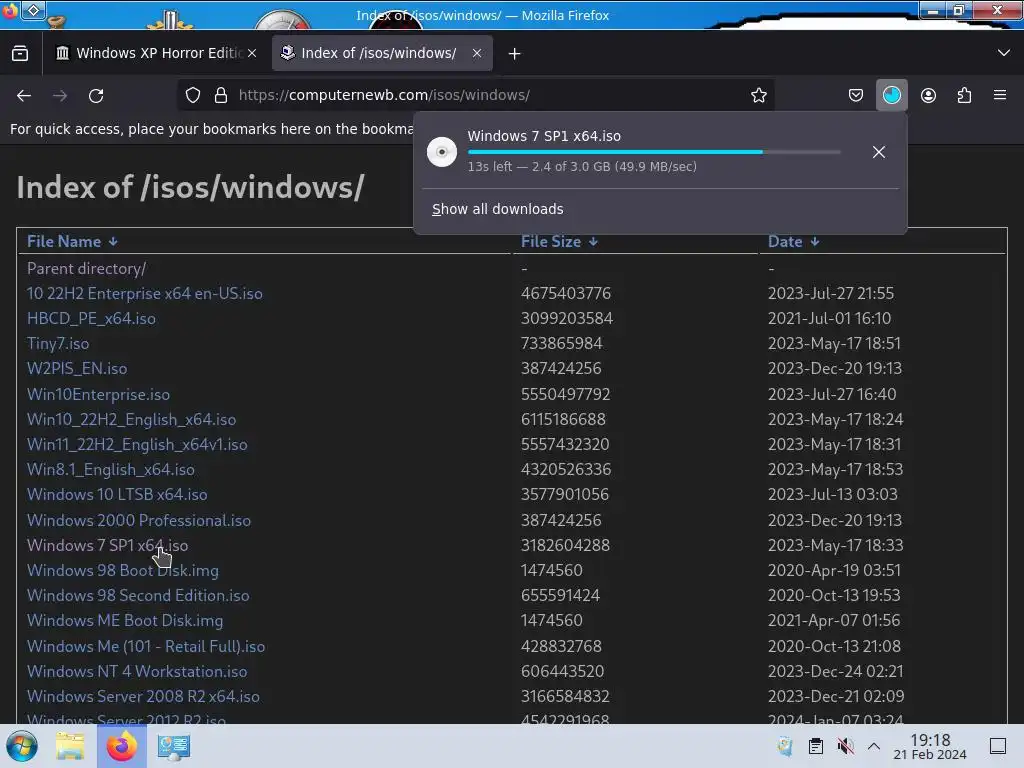Download Win10Enterprise.iso
This screenshot has width=1024, height=768.
98,394
